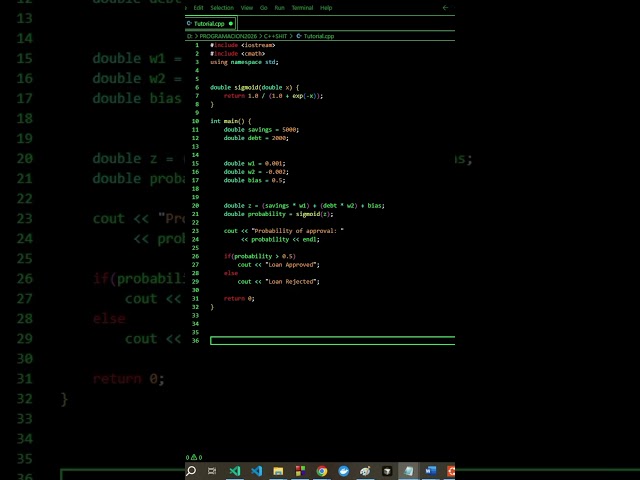
Task: Open blue Visual Studio Code taskbar icon
Action: (x=257, y=471)
